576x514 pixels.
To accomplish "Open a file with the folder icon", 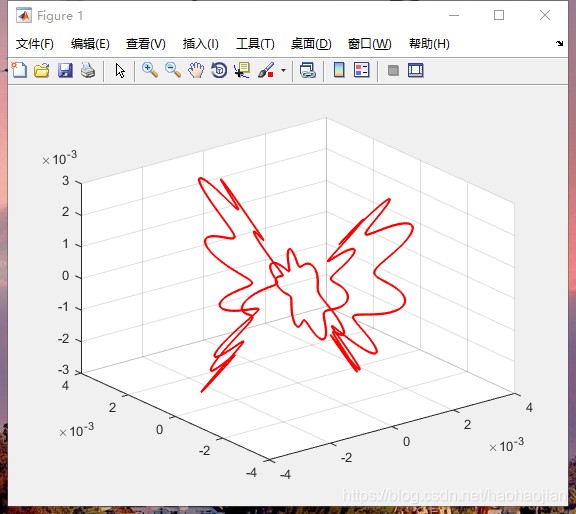I will pyautogui.click(x=42, y=70).
